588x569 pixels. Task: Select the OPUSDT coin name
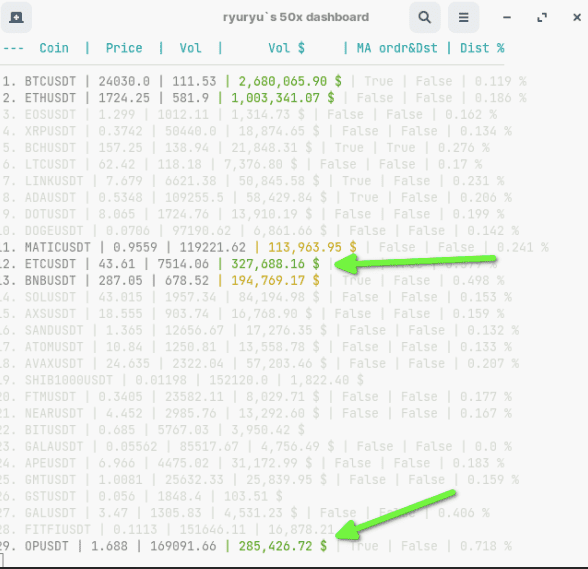(46, 546)
